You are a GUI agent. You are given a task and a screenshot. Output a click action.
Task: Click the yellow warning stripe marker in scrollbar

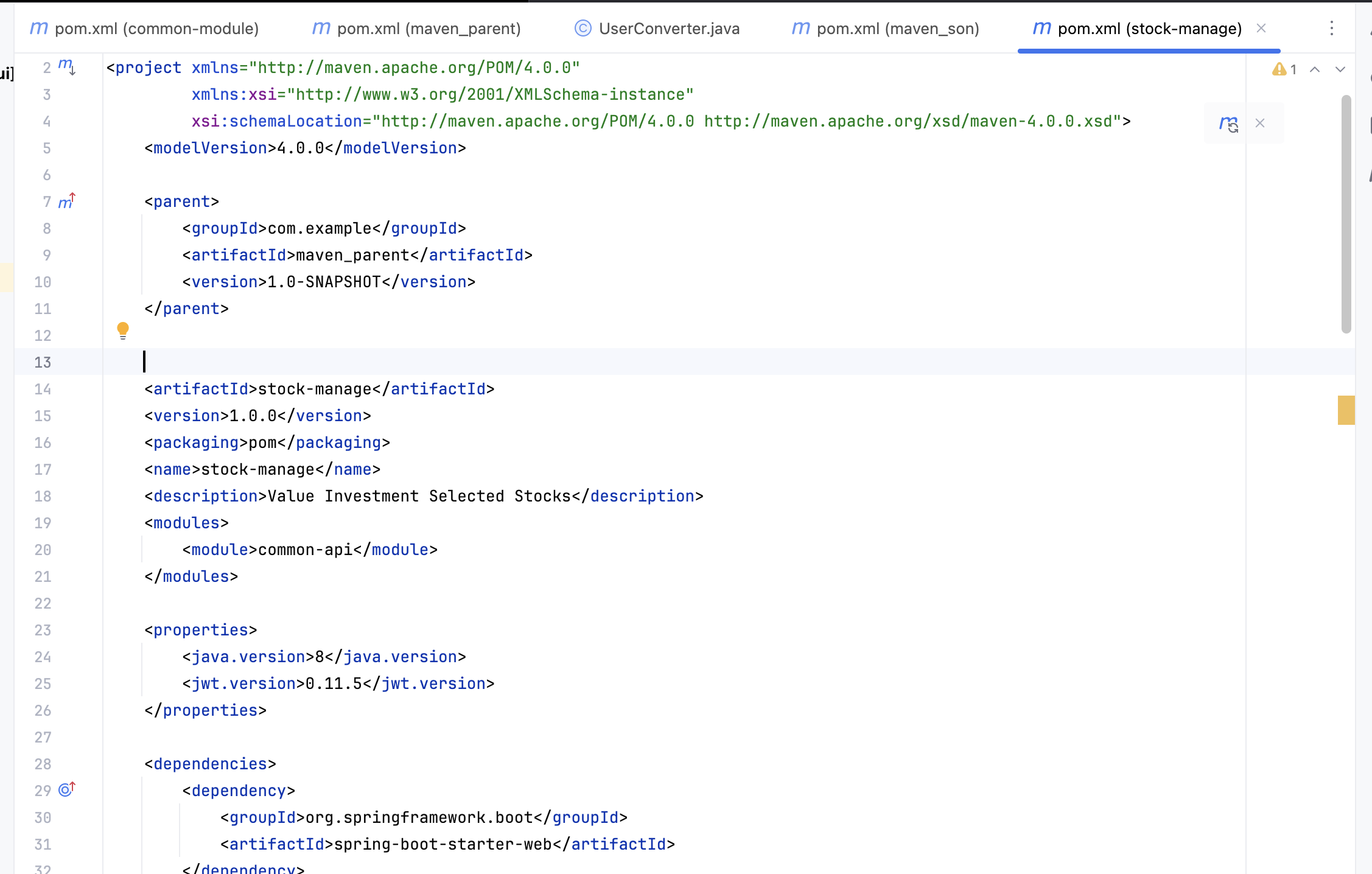[x=1346, y=410]
